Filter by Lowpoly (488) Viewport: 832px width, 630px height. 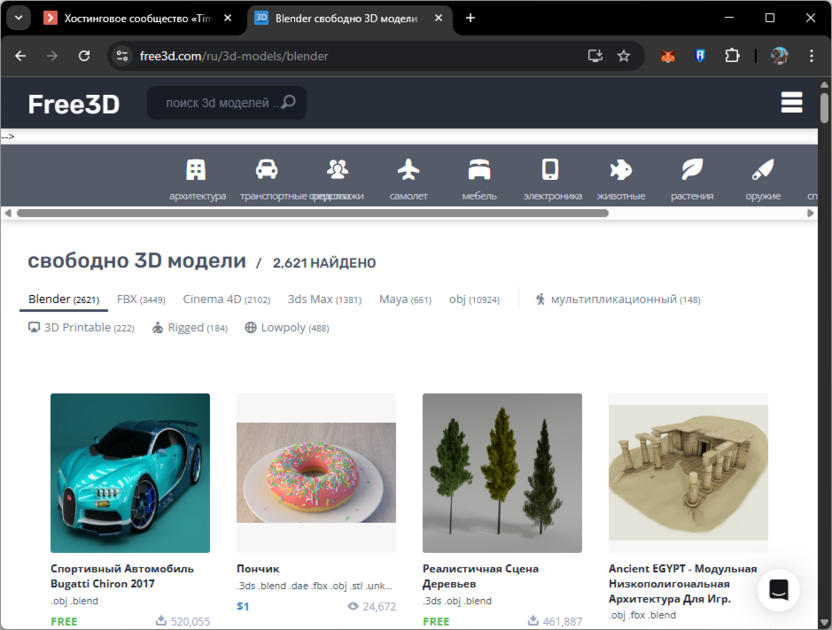287,327
